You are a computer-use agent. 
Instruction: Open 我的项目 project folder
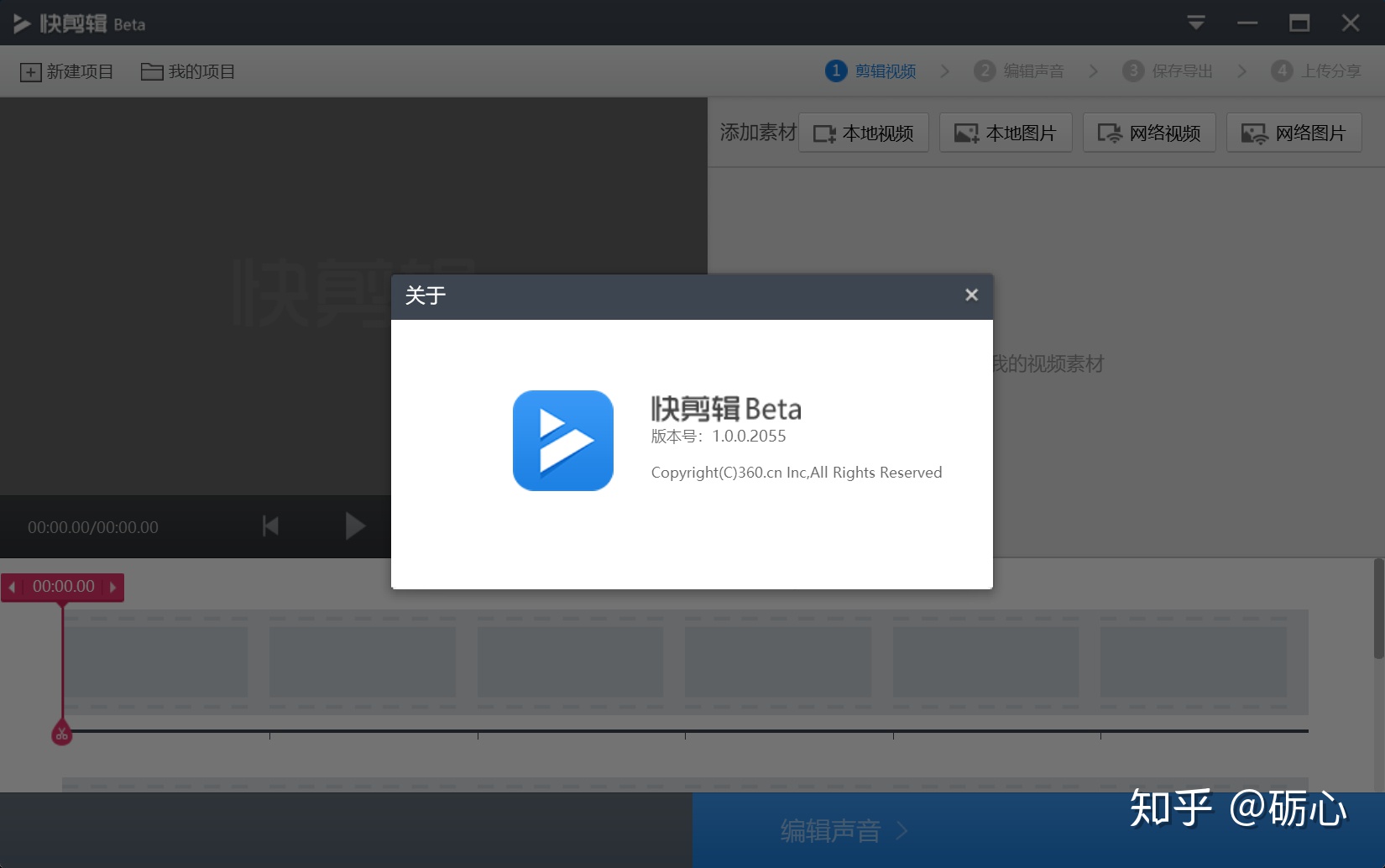(188, 71)
